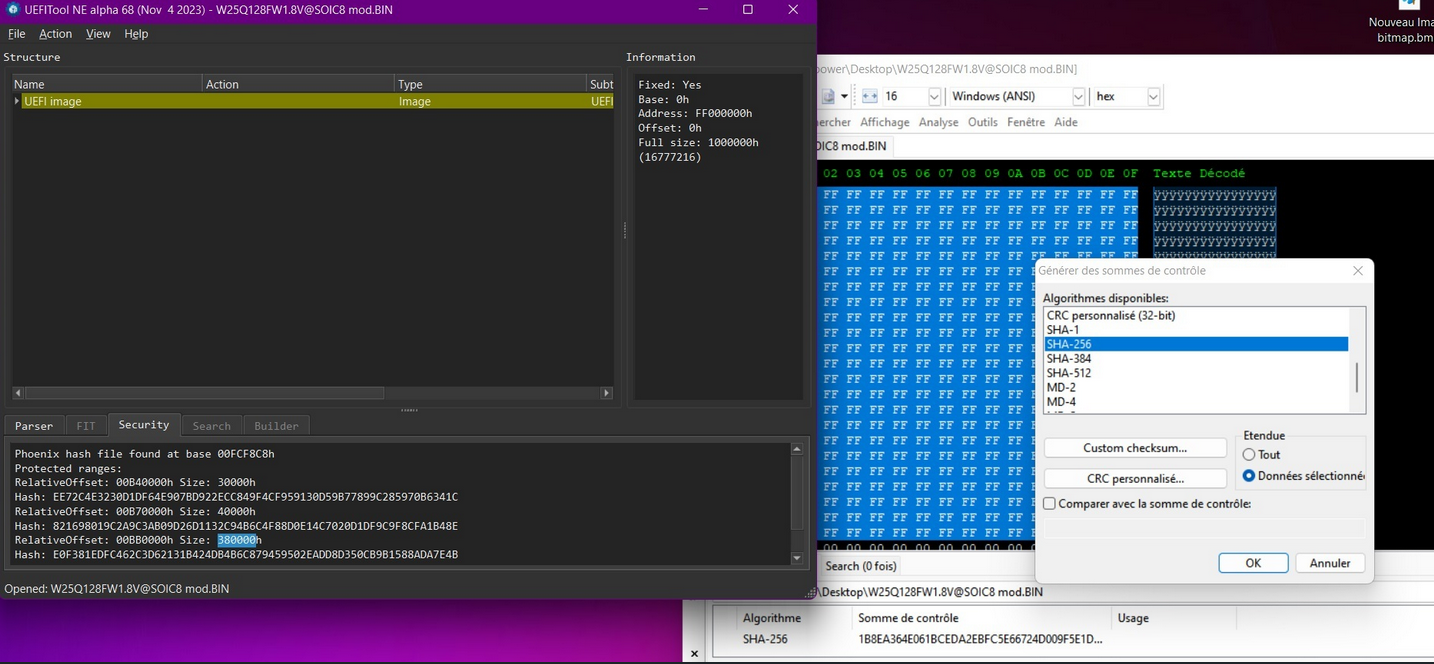
Task: Enable Comparer avec la somme de contrôle
Action: [1050, 504]
